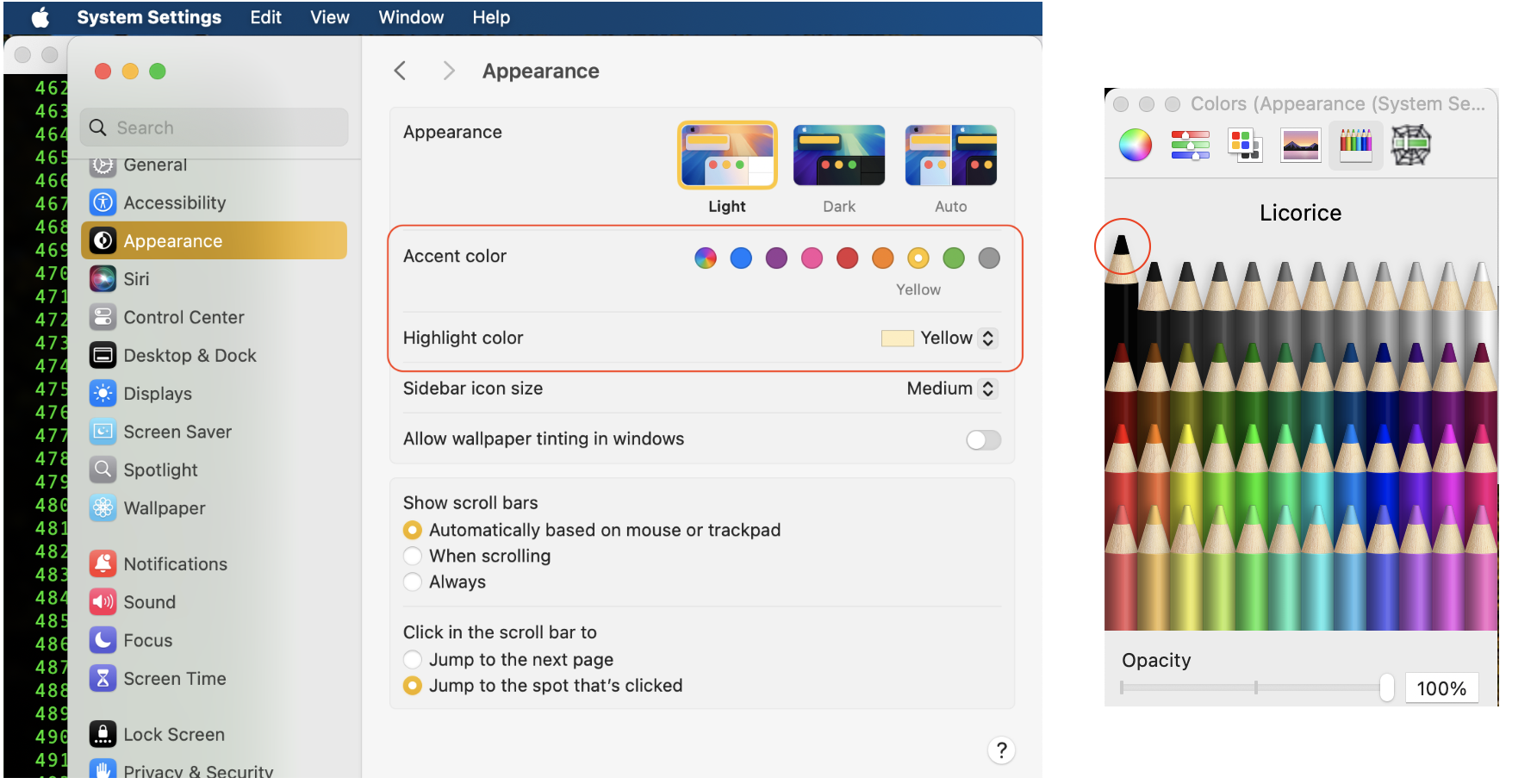Click the Opacity 100% value field

(x=1441, y=688)
